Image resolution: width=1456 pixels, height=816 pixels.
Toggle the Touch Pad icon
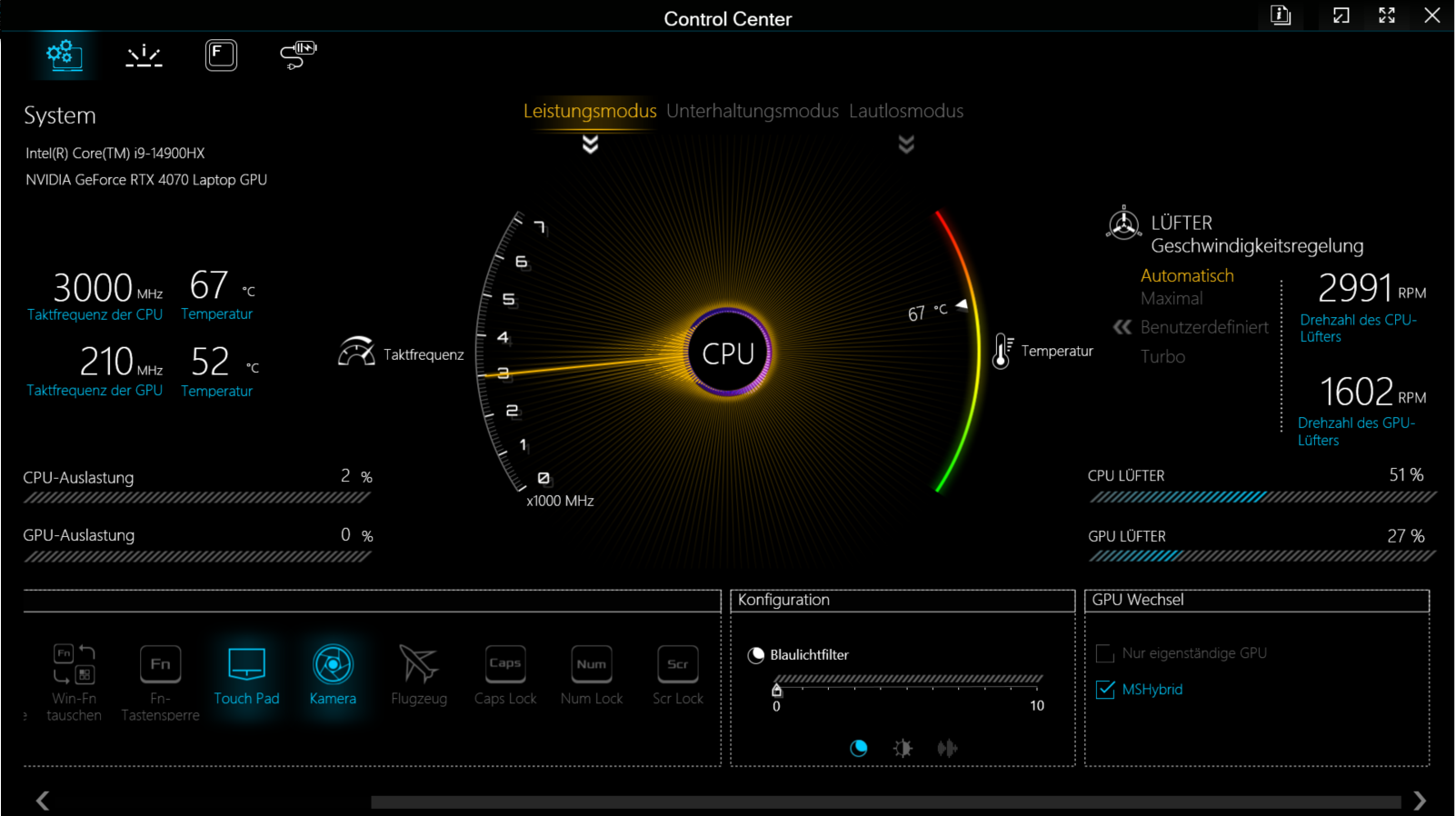246,665
